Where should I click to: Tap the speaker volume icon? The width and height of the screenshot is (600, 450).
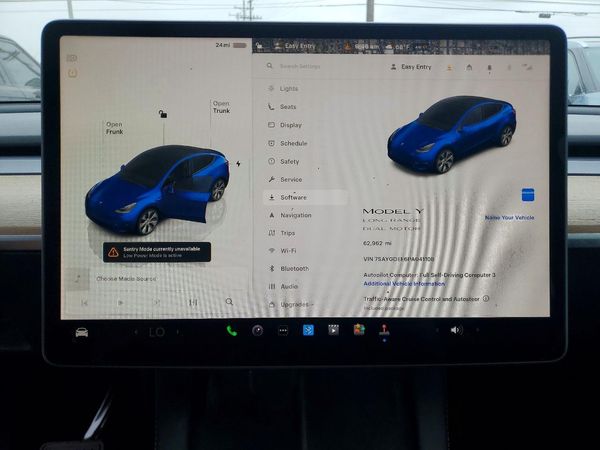coord(456,330)
